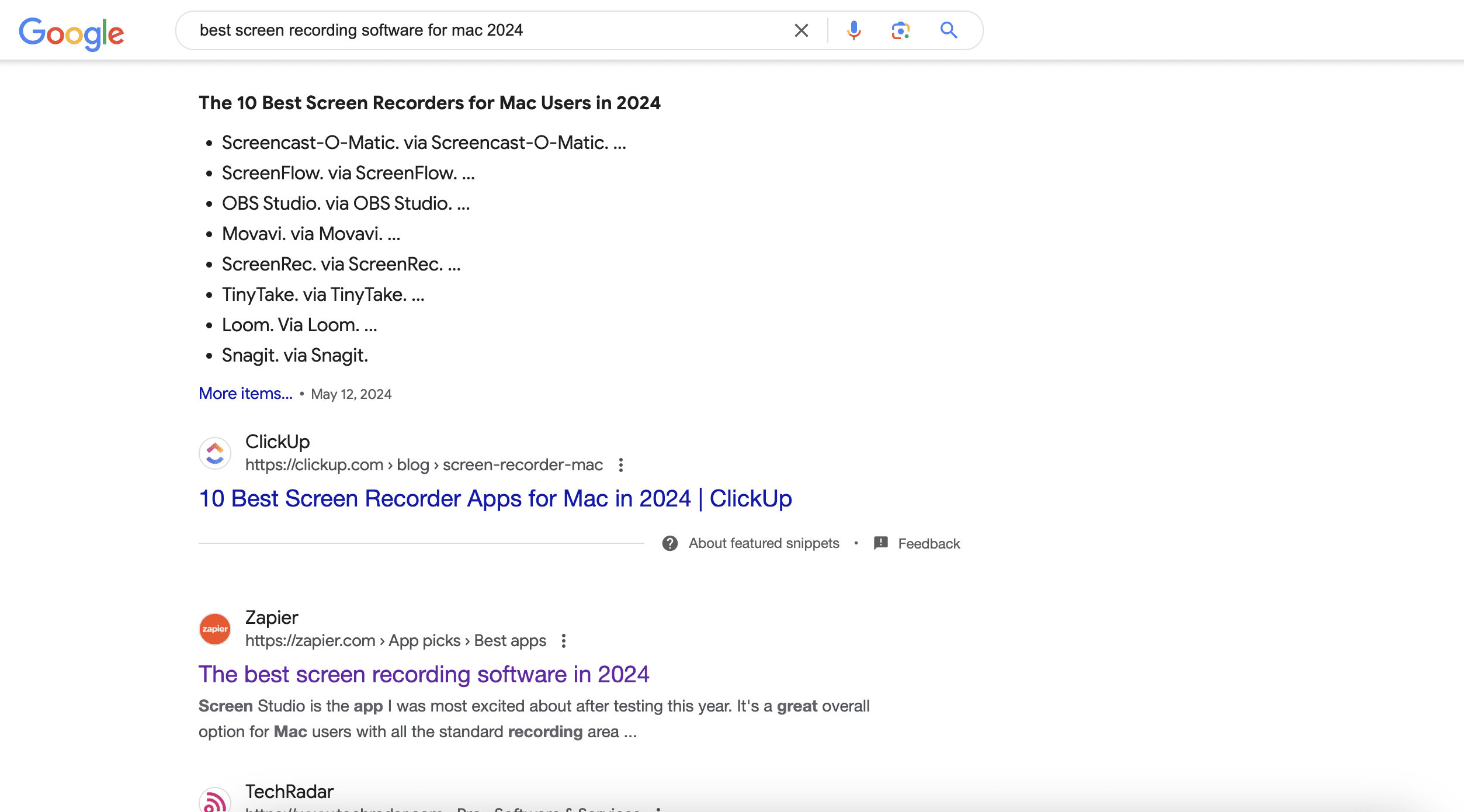Click the three-dot menu next to ClickUp result

pyautogui.click(x=621, y=464)
